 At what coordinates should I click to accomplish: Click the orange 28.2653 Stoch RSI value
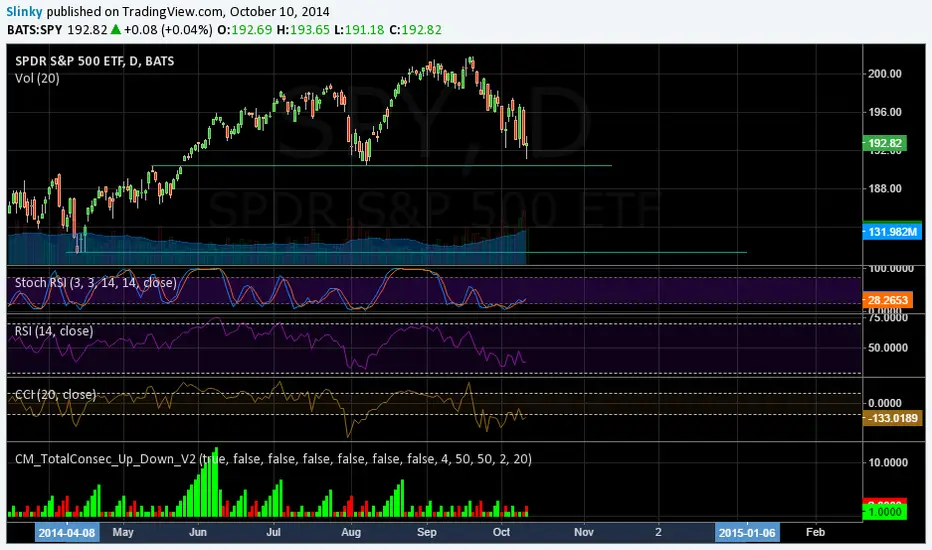(887, 300)
